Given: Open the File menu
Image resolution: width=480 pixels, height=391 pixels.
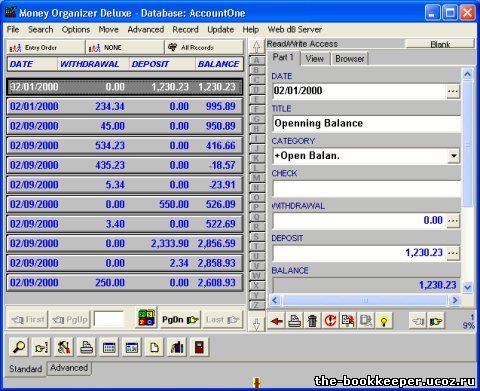Looking at the screenshot, I should pos(13,29).
